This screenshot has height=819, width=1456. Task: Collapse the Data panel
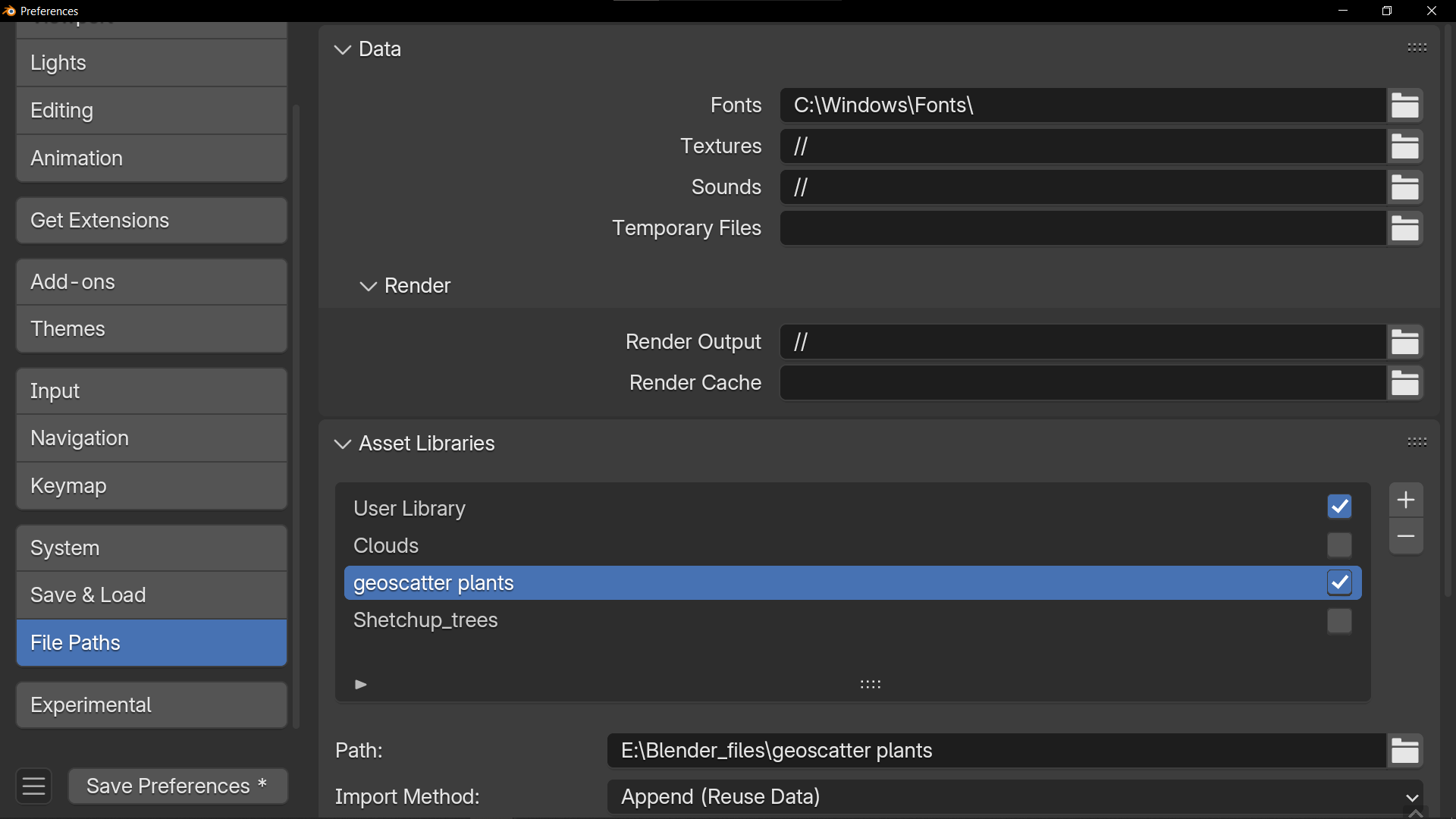[343, 49]
